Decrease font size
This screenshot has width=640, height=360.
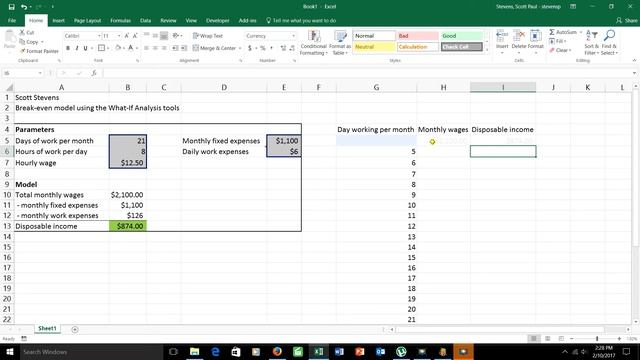click(135, 36)
